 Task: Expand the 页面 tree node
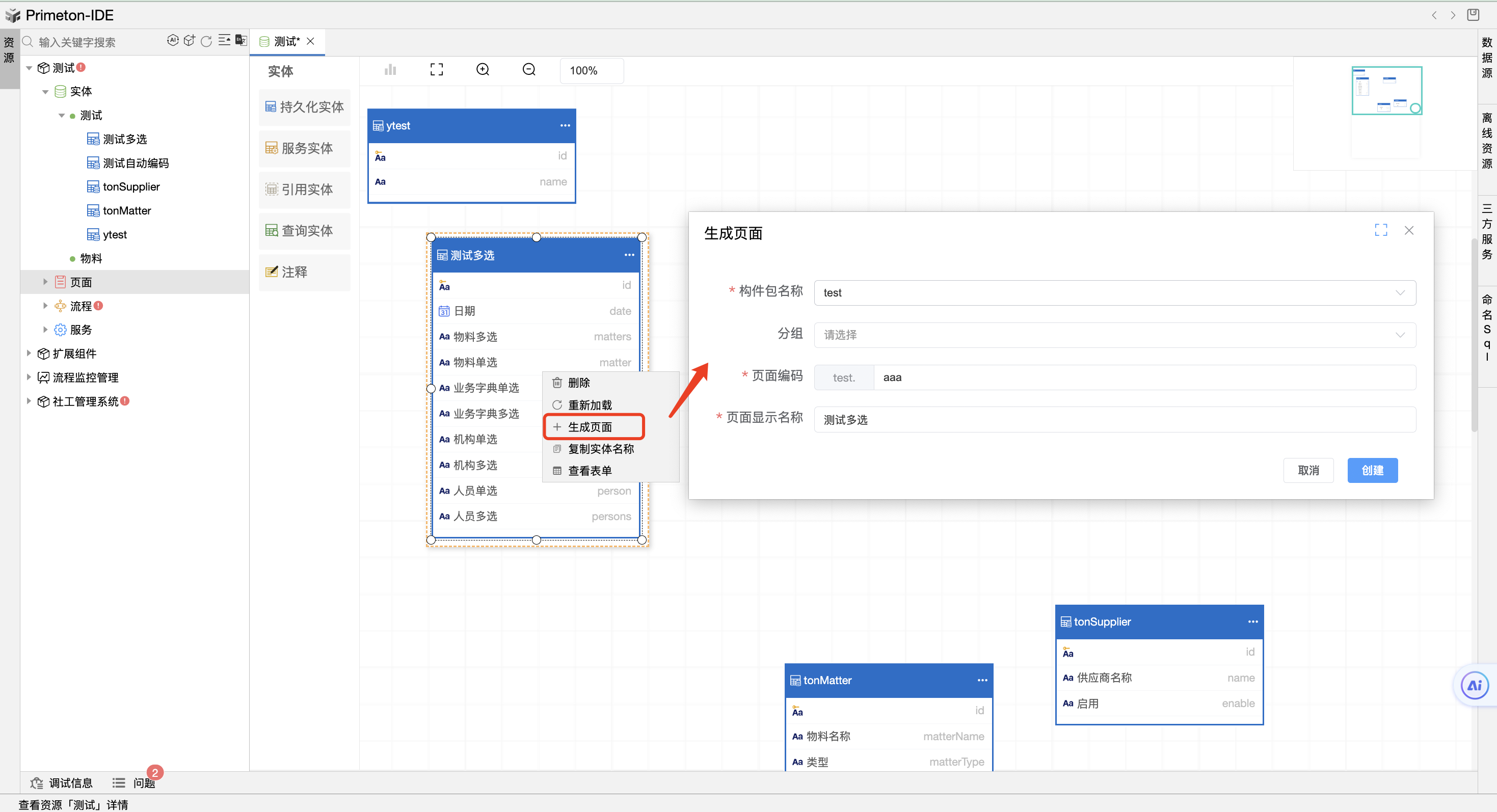[45, 282]
